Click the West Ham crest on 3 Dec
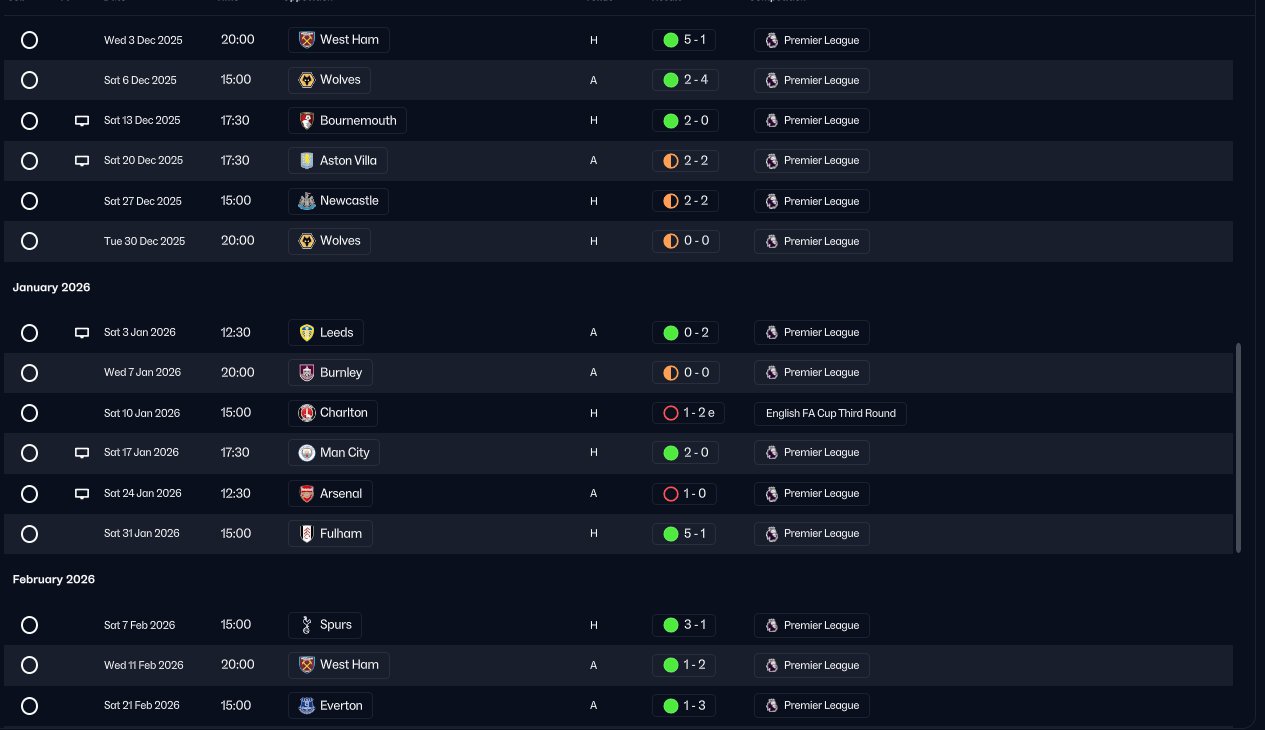1265x730 pixels. tap(307, 40)
